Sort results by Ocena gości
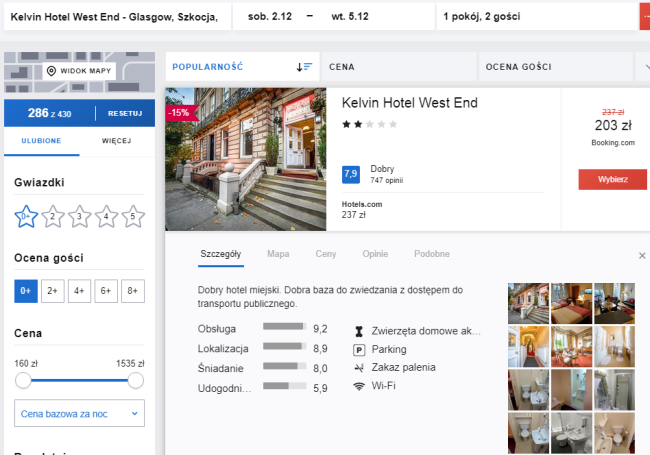Image resolution: width=650 pixels, height=455 pixels. pyautogui.click(x=553, y=66)
